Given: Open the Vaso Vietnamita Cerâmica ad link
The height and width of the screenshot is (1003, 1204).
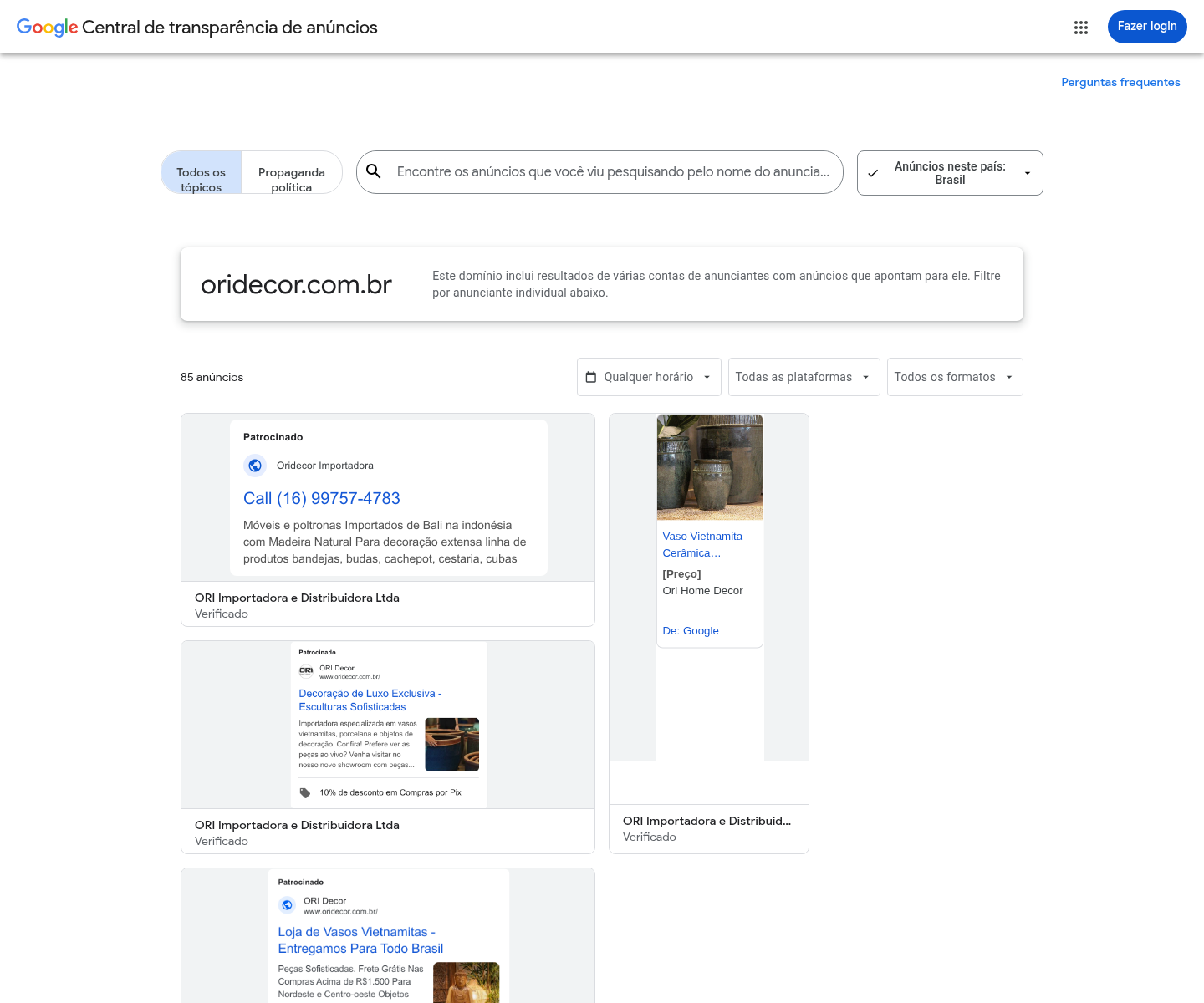Looking at the screenshot, I should coord(702,544).
